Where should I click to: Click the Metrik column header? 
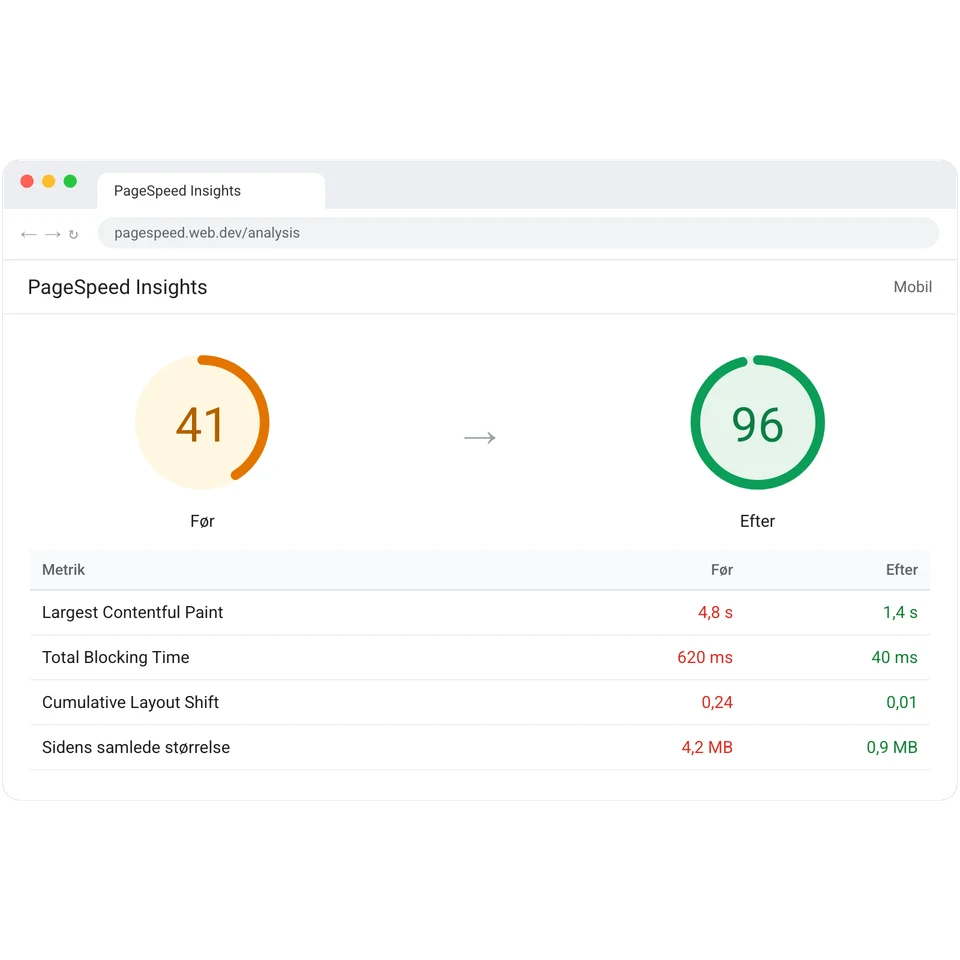pyautogui.click(x=64, y=570)
